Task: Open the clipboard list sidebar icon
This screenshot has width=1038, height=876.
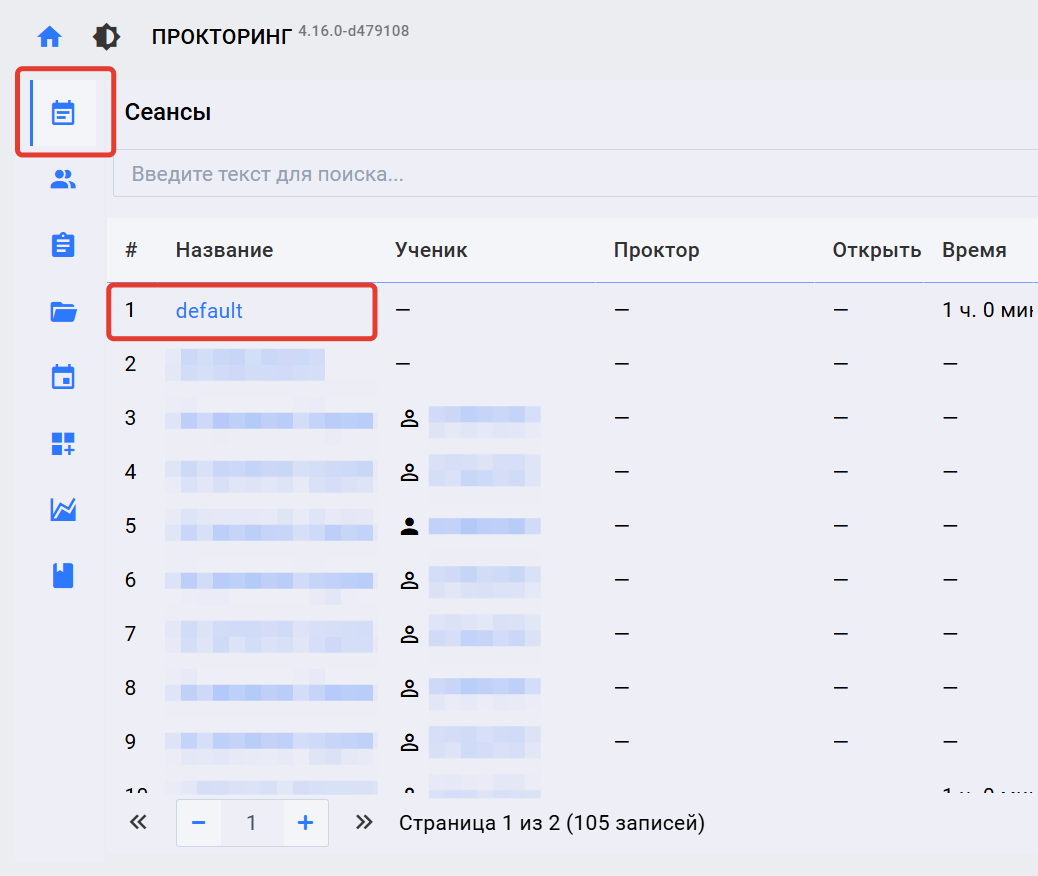Action: 63,246
